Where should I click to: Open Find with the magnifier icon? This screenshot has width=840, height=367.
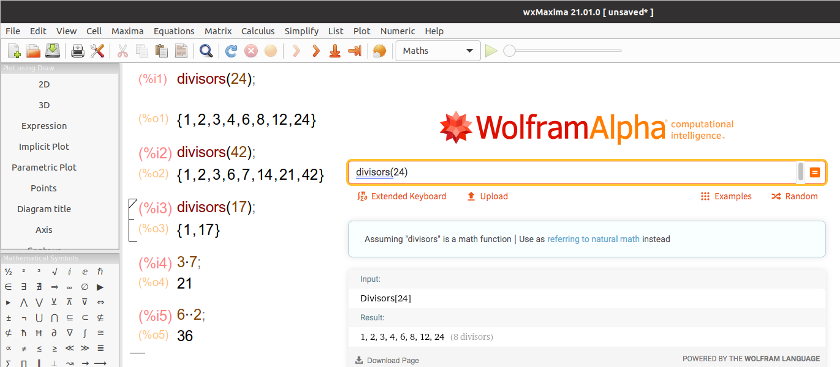206,51
